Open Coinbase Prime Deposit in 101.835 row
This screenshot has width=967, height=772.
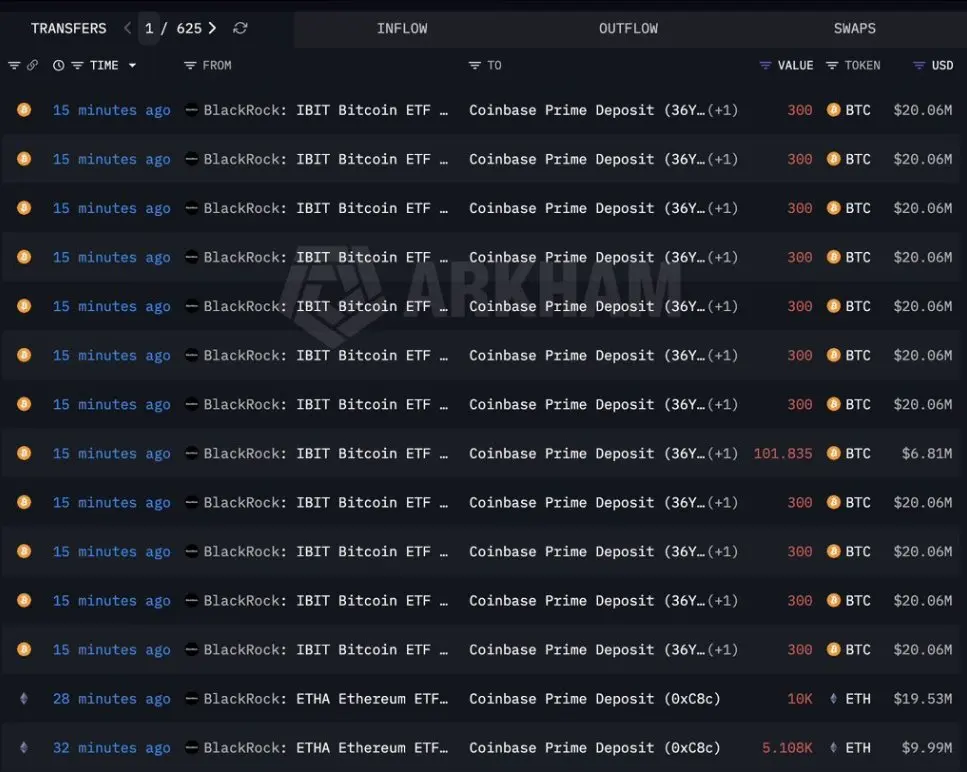(586, 454)
